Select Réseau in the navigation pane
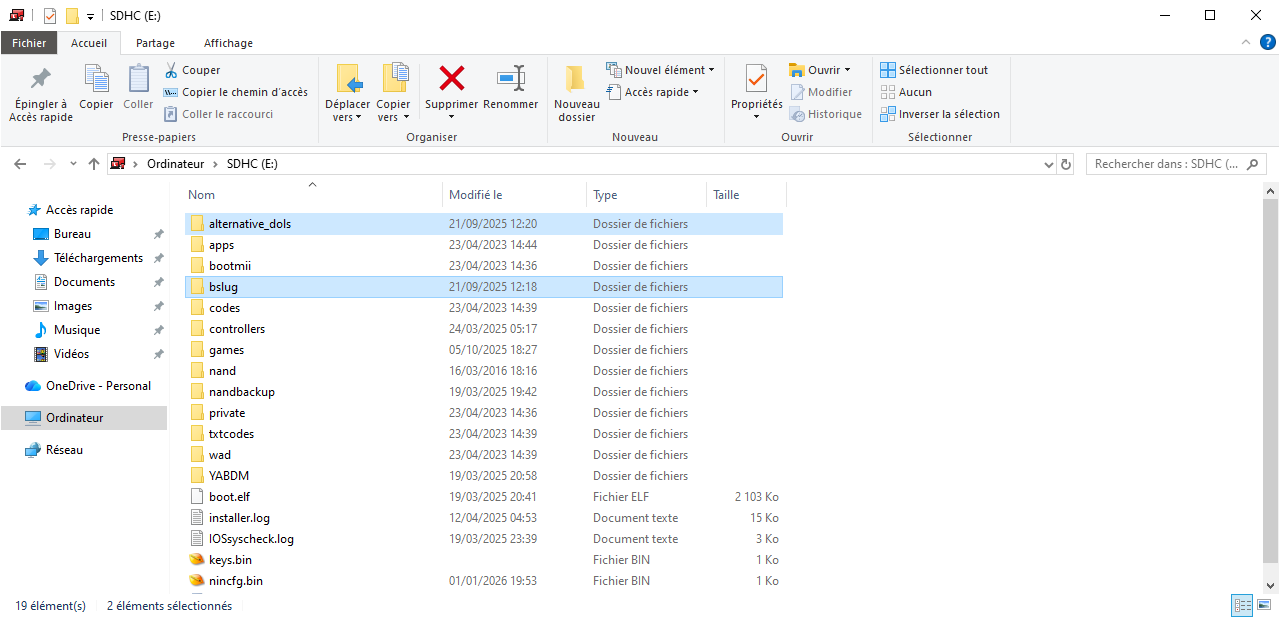The image size is (1280, 618). [64, 450]
